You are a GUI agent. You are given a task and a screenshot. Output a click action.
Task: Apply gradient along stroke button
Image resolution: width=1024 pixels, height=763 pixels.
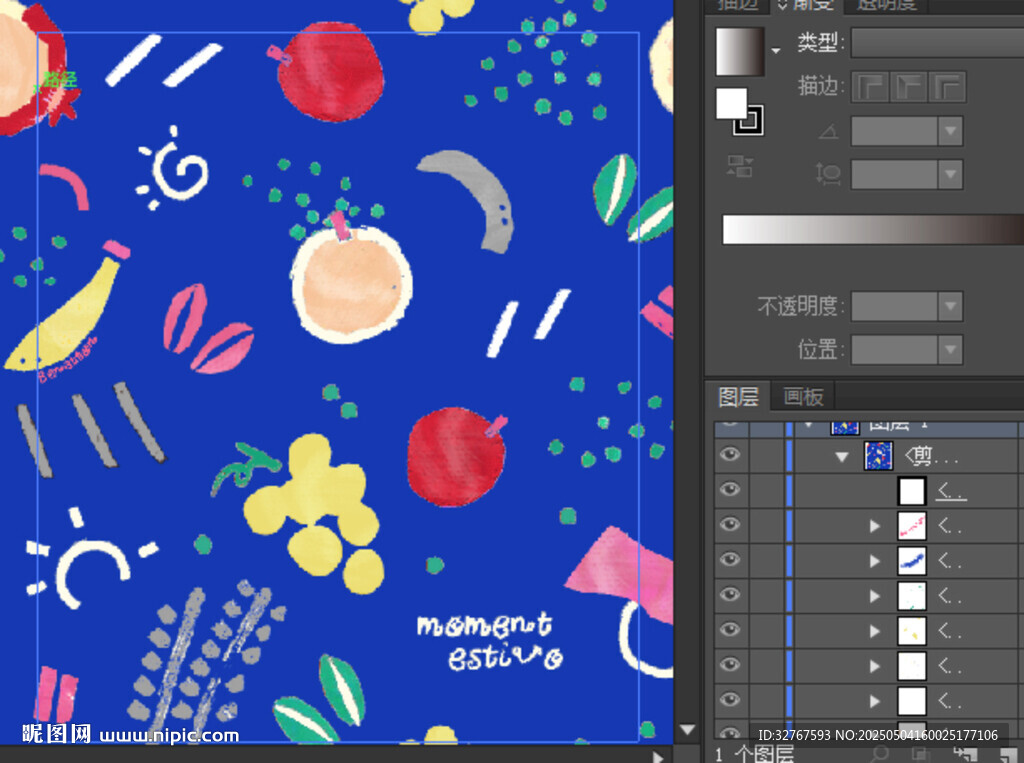[x=908, y=87]
